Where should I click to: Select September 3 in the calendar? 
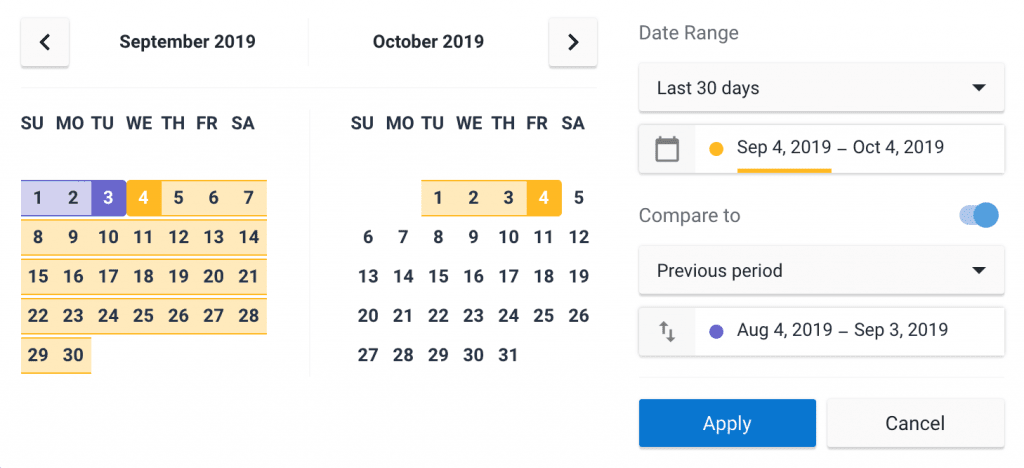coord(108,198)
